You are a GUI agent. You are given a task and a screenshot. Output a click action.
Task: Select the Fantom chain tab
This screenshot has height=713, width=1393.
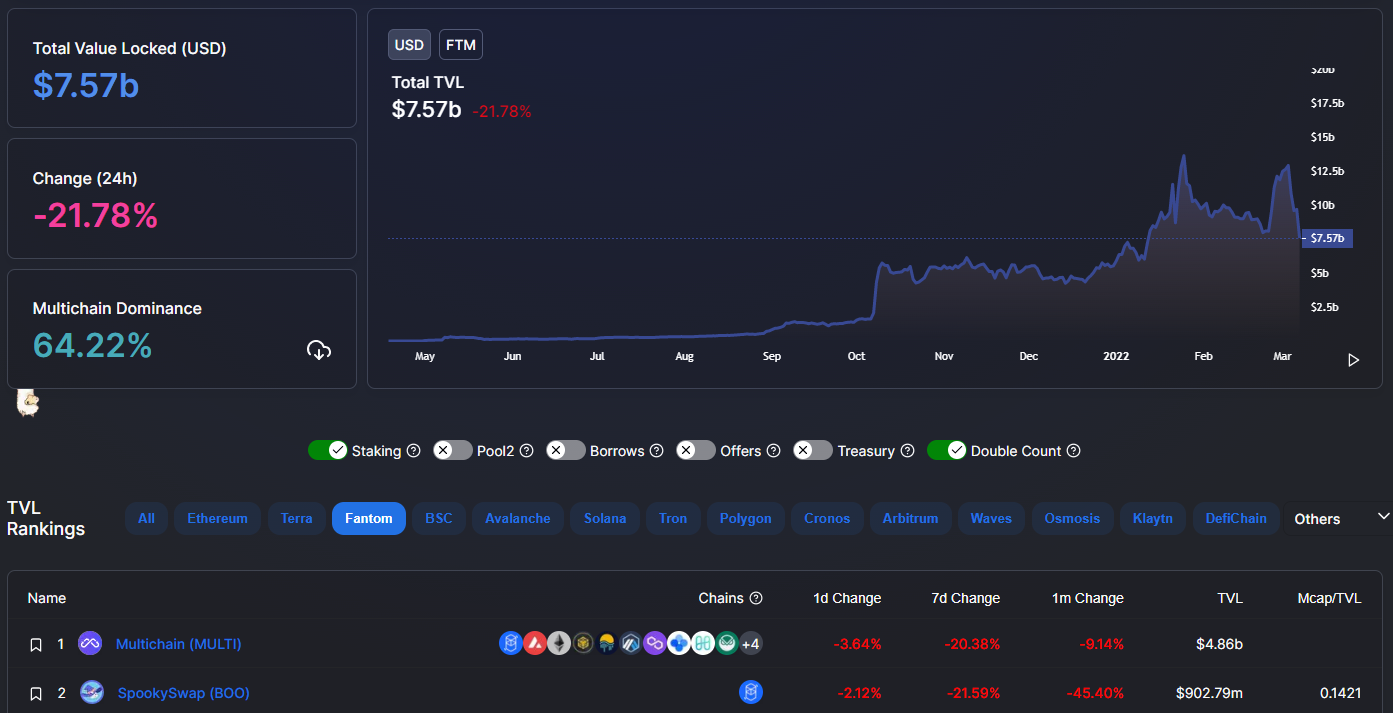(369, 518)
